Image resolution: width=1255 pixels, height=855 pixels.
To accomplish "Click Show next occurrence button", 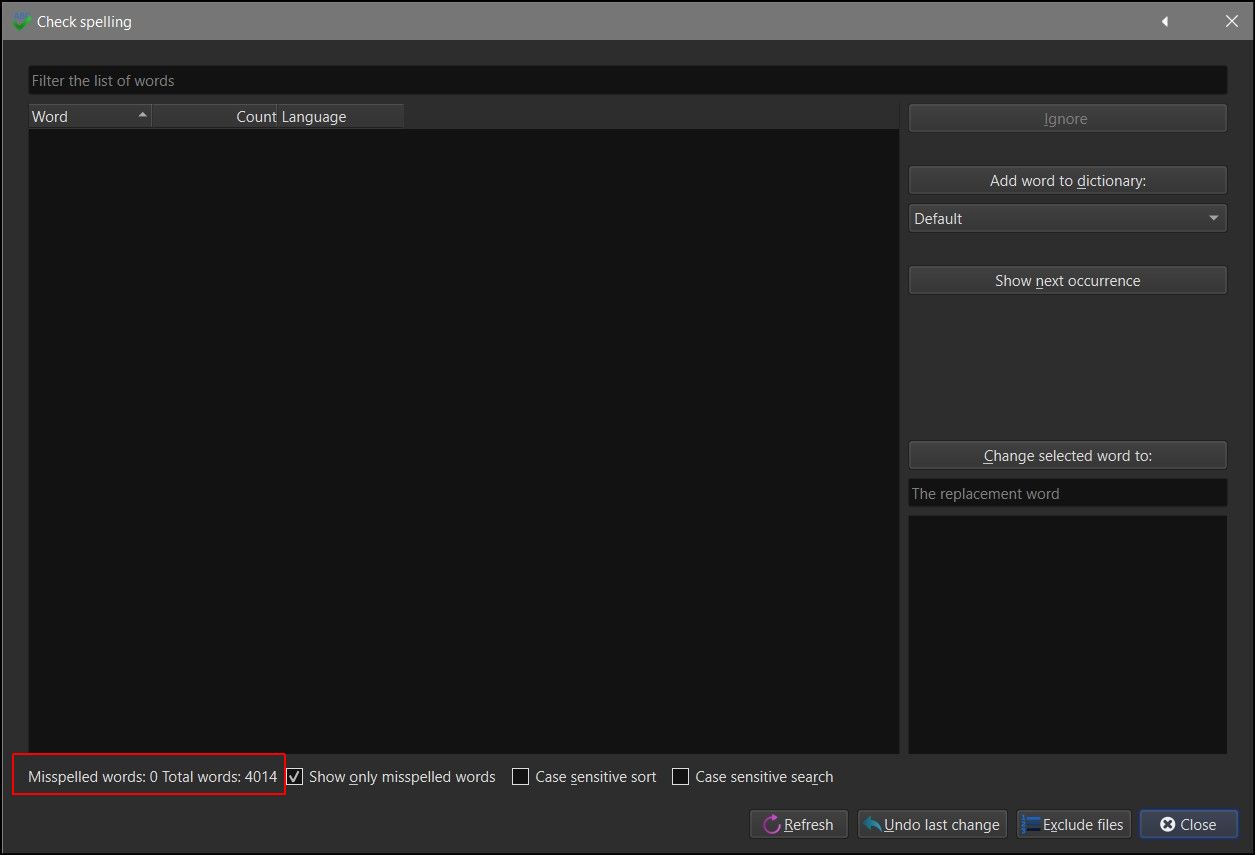I will (1067, 280).
